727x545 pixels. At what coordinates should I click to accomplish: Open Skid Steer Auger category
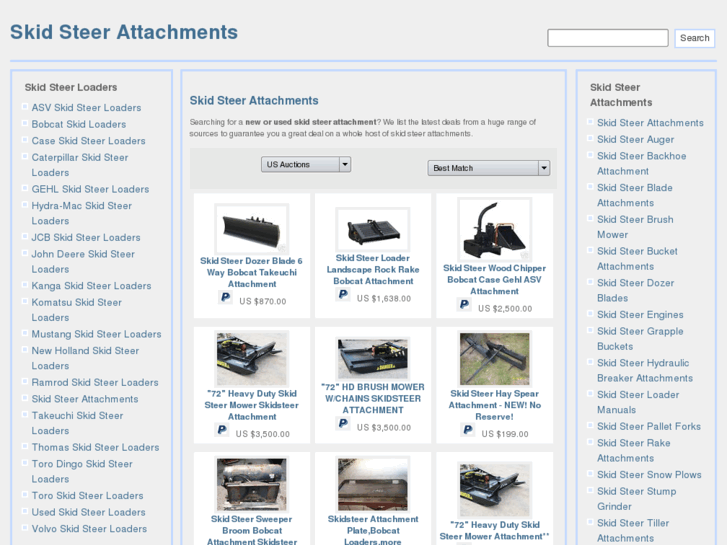[x=635, y=140]
